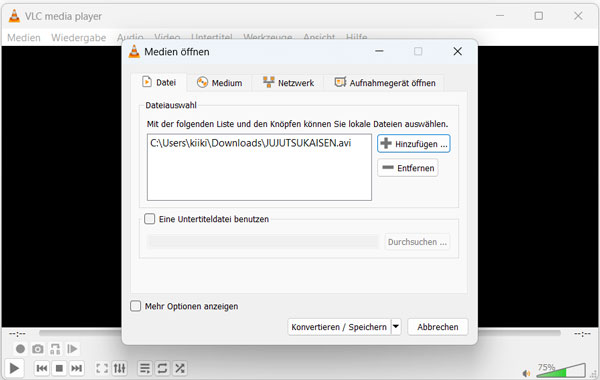Start playback with the Play button
The height and width of the screenshot is (380, 600).
tap(14, 368)
